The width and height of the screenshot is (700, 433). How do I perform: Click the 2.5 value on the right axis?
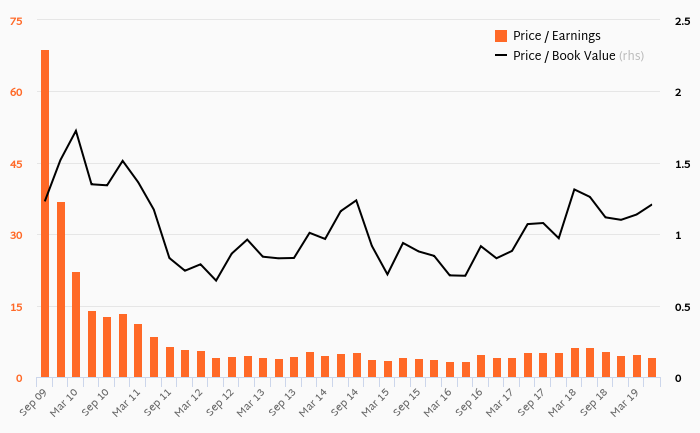click(682, 20)
